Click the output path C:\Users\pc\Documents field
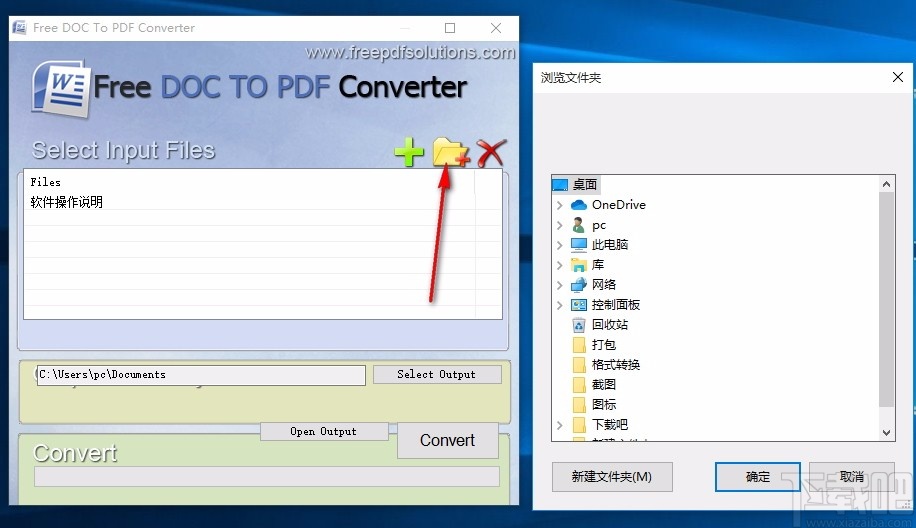Viewport: 916px width, 528px height. click(x=201, y=375)
